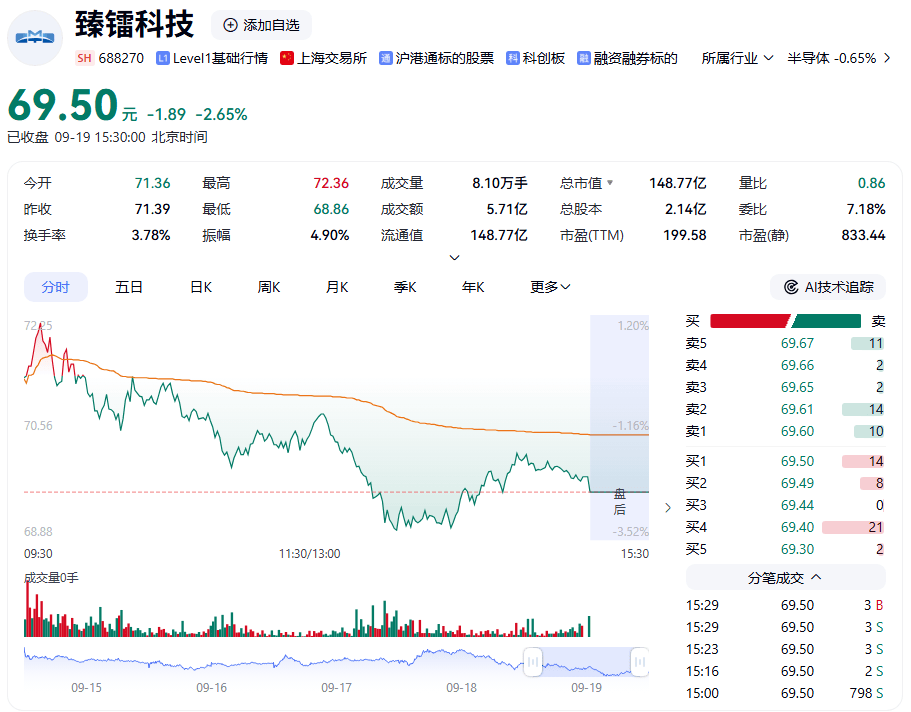Click the L1 badge beside Level1基础行情
This screenshot has width=911, height=712.
pyautogui.click(x=163, y=58)
